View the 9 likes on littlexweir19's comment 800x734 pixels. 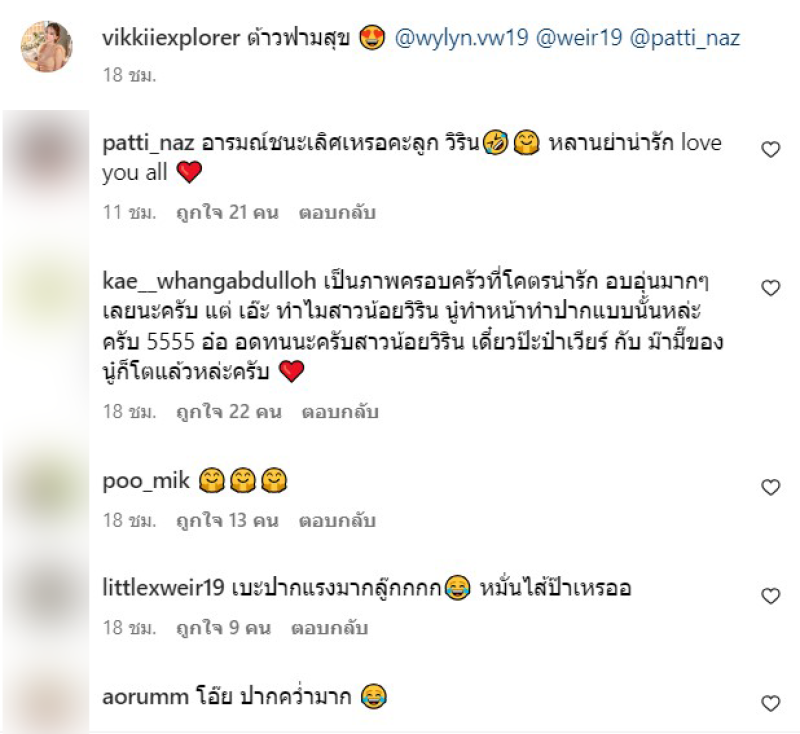(x=223, y=628)
